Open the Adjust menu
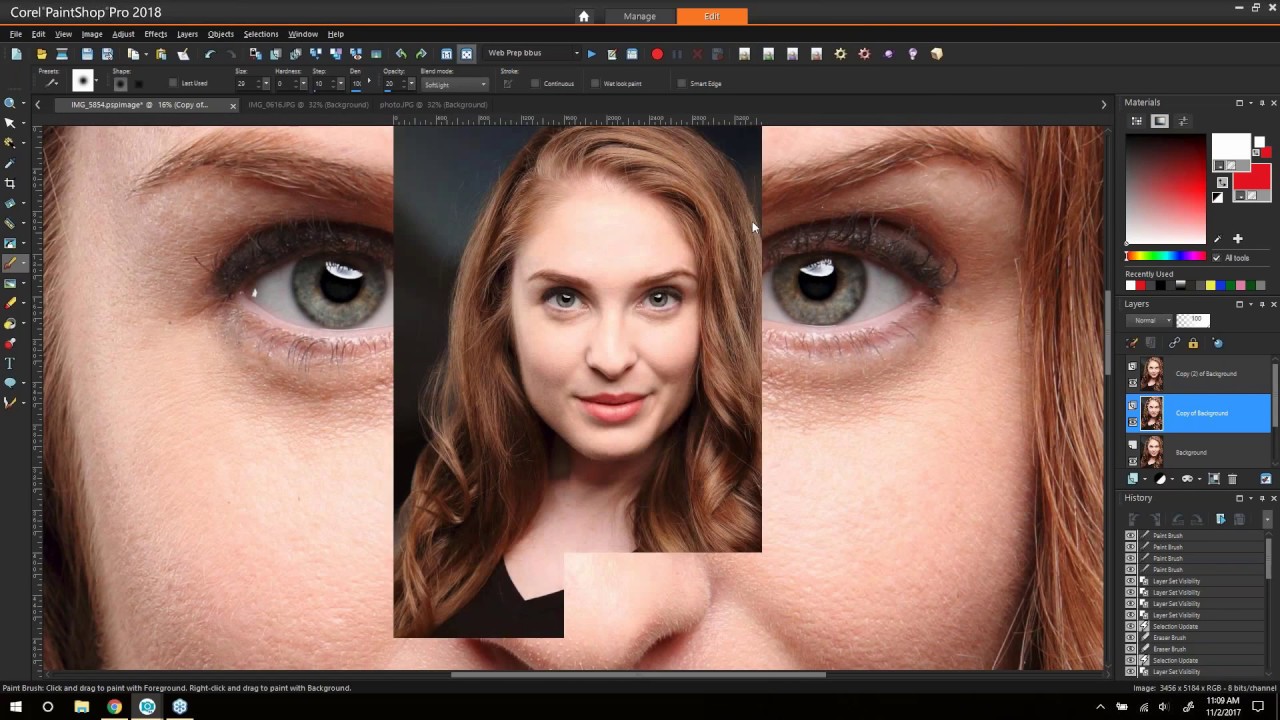Image resolution: width=1280 pixels, height=720 pixels. 123,34
